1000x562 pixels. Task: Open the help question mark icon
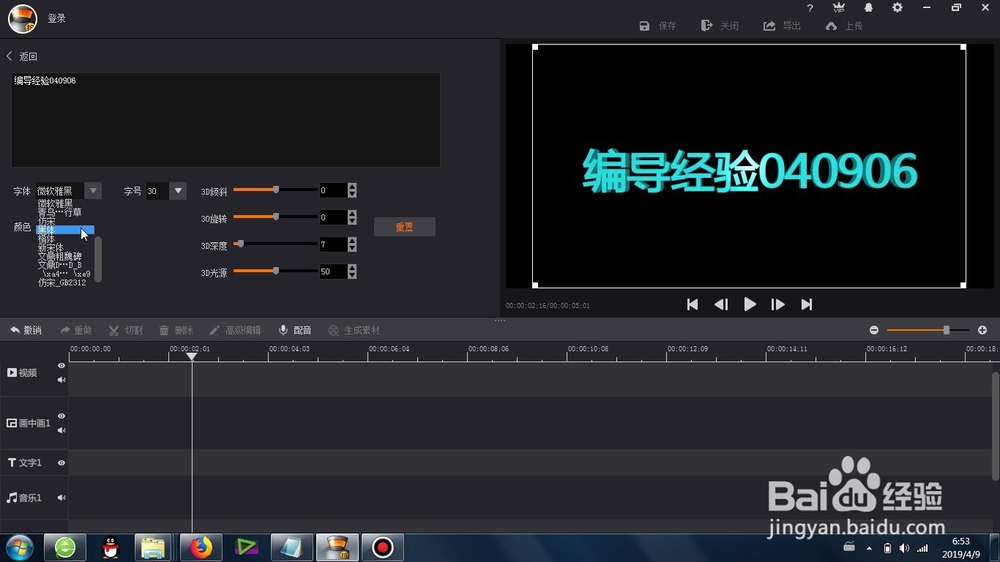pos(810,8)
